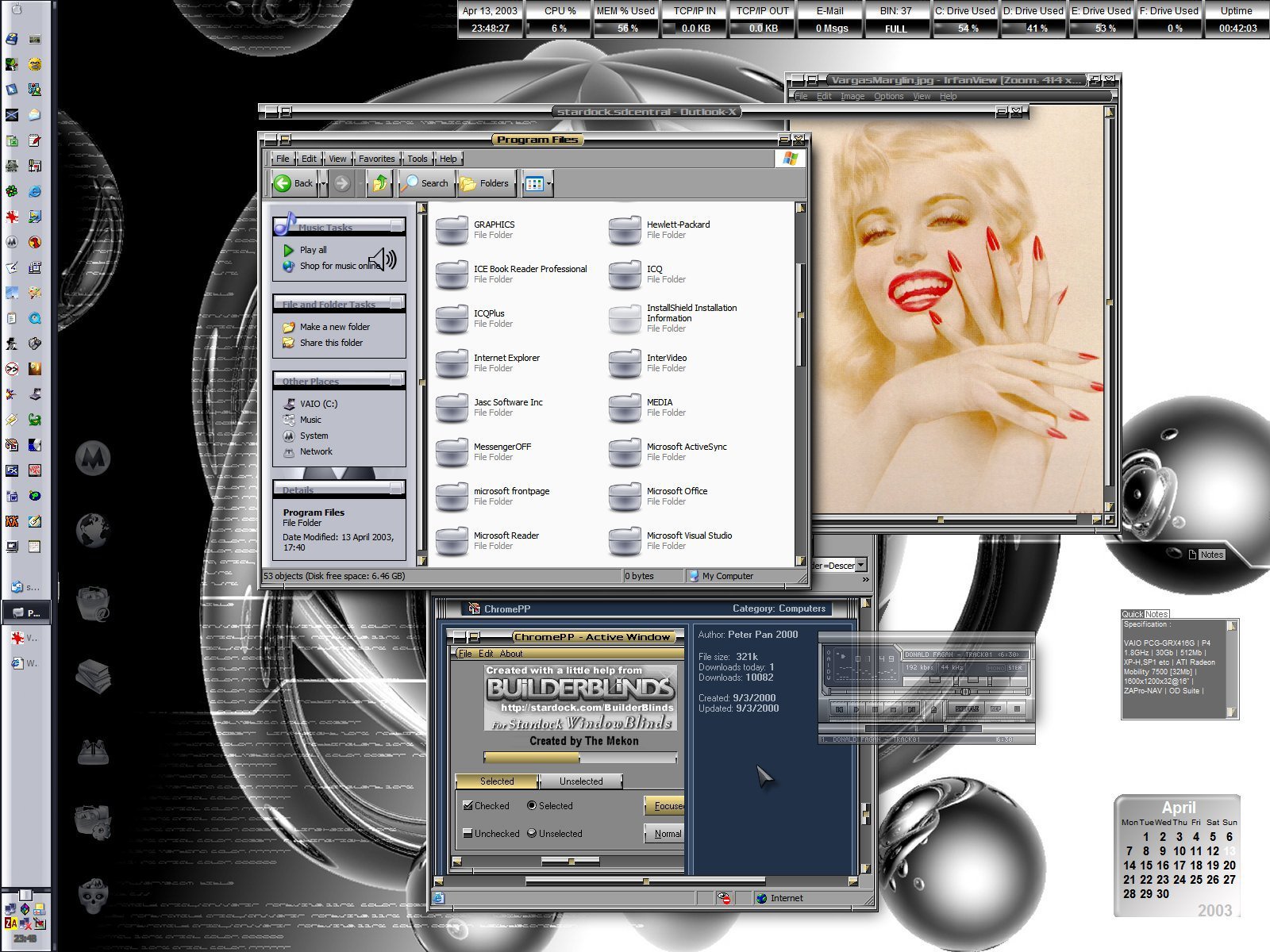Collapse the Music Tasks panel
This screenshot has width=1270, height=952.
pyautogui.click(x=397, y=226)
